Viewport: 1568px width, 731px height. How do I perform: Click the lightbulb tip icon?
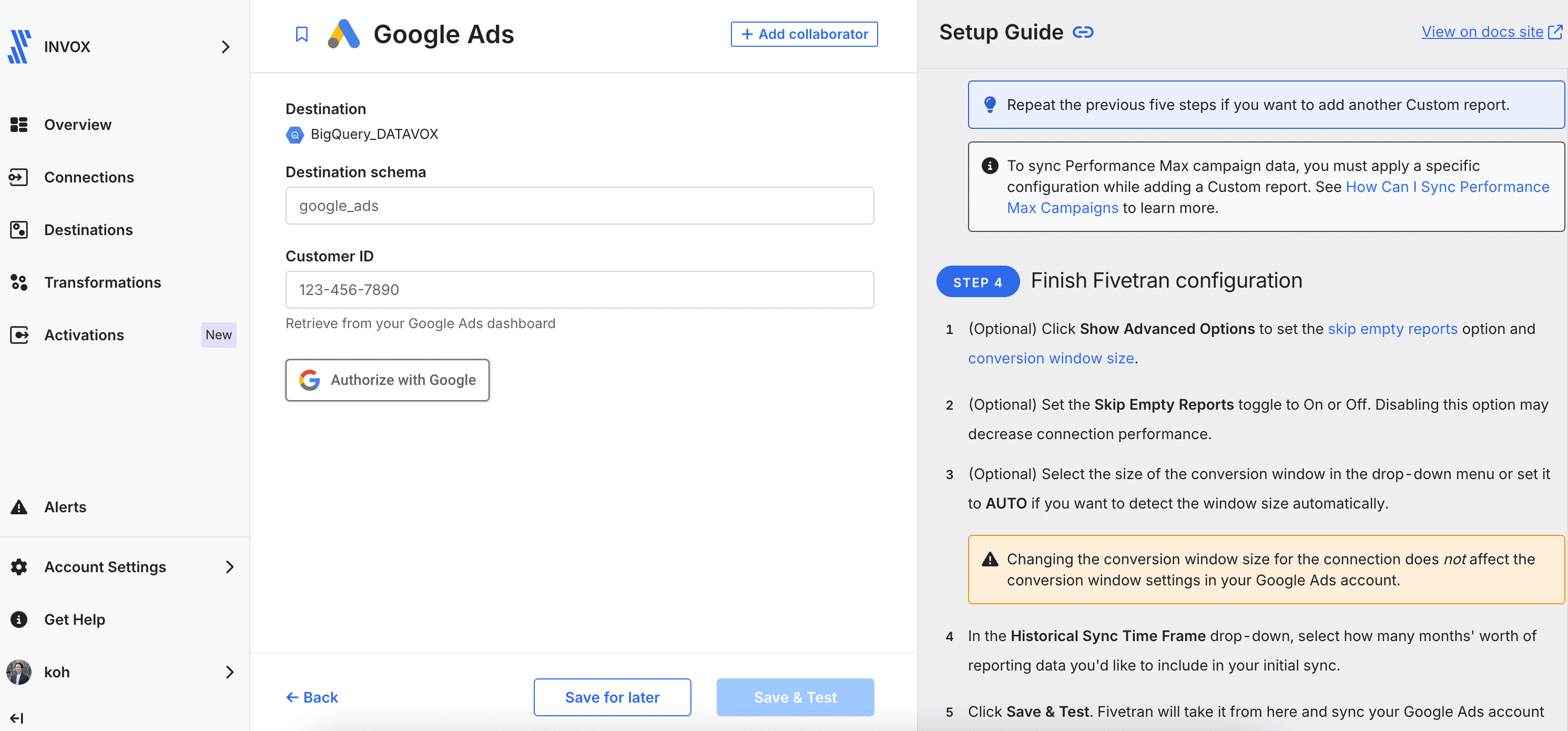point(990,105)
